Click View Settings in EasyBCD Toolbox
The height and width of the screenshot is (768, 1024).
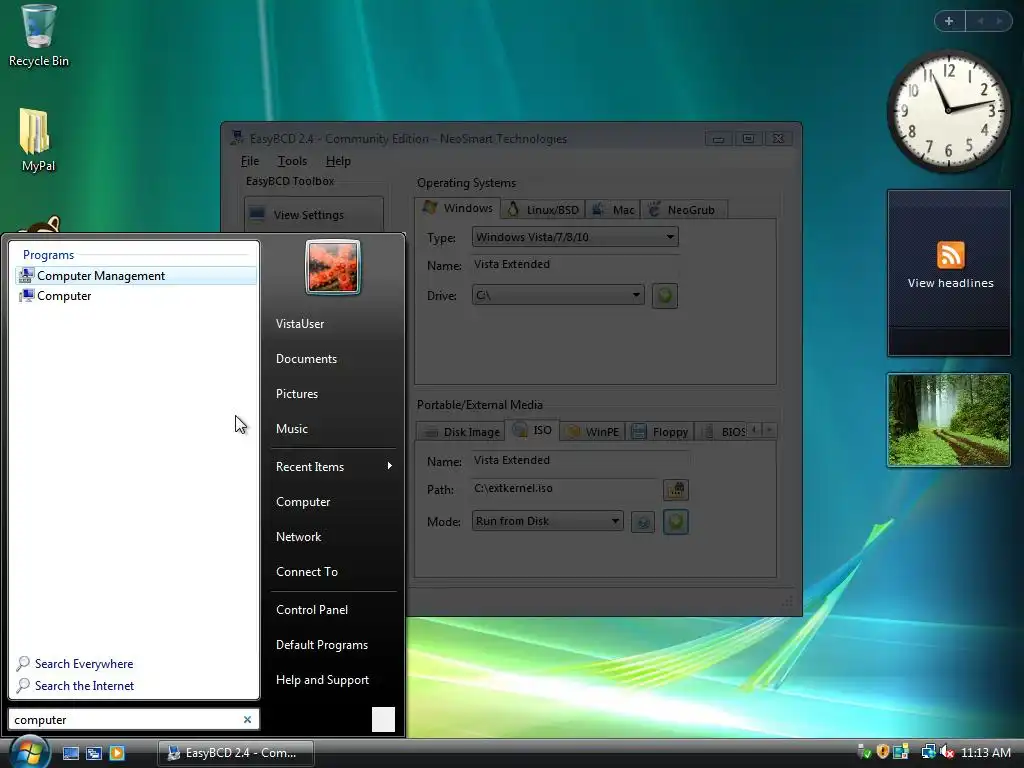(x=313, y=215)
